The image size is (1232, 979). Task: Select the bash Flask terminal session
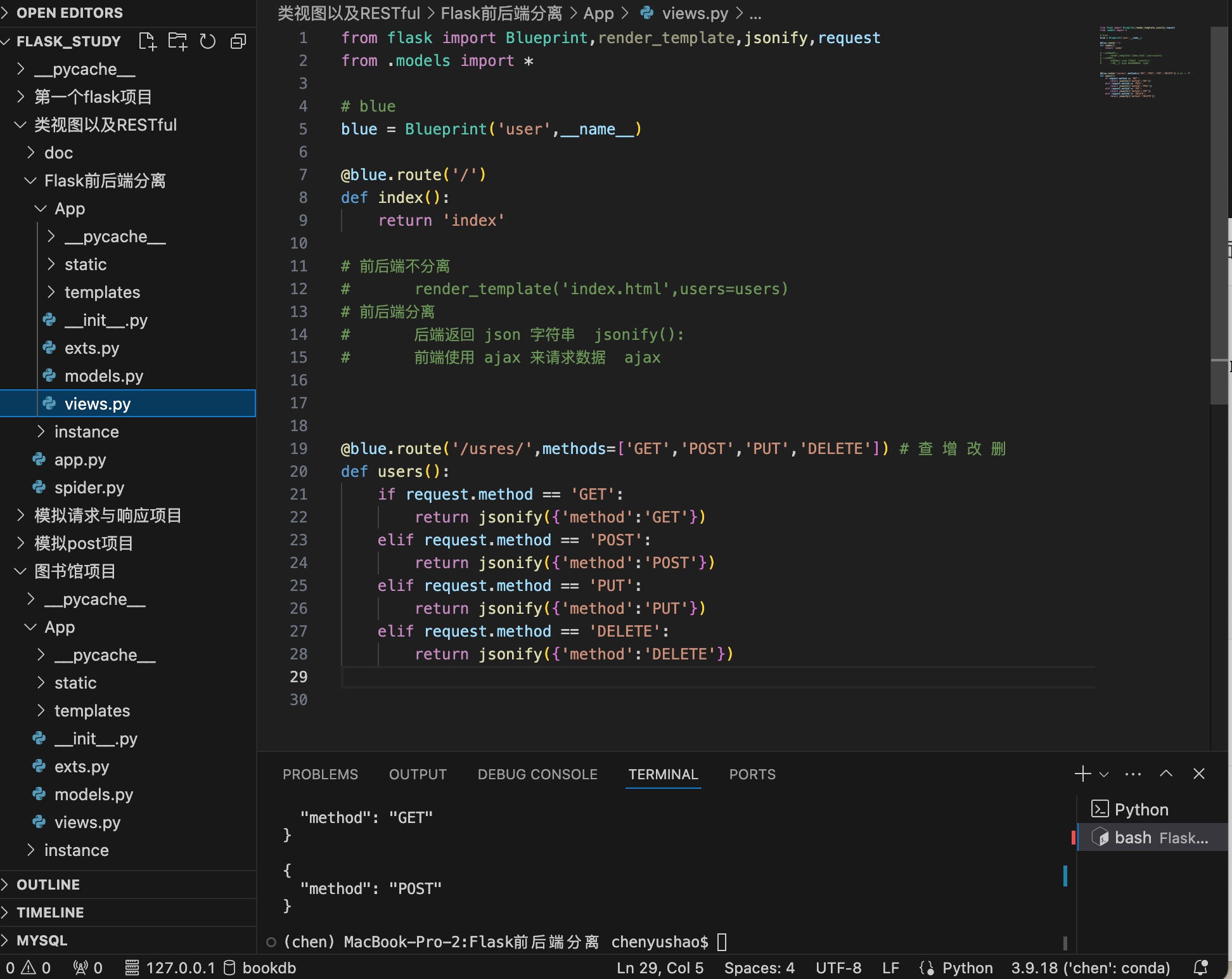point(1152,838)
